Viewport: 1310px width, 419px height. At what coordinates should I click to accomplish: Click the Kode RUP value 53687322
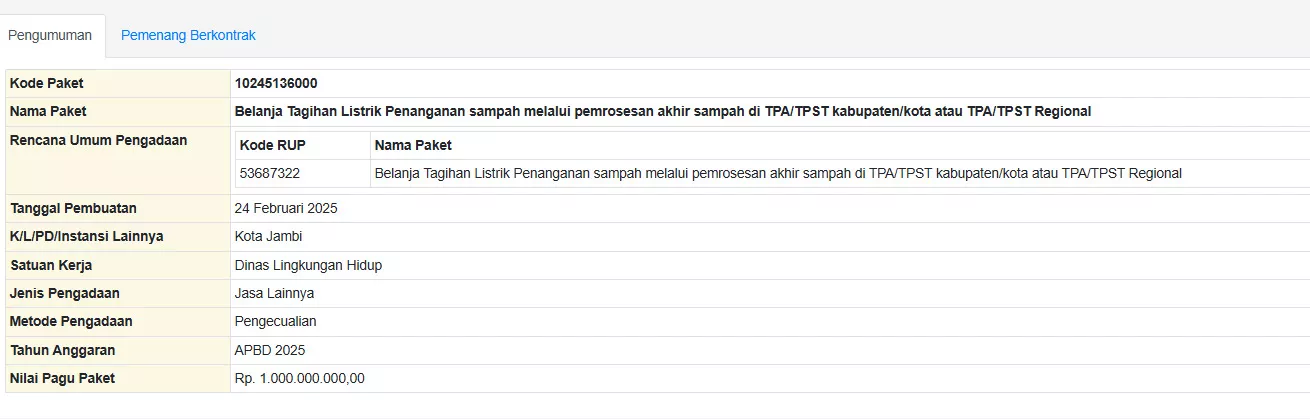pyautogui.click(x=270, y=173)
